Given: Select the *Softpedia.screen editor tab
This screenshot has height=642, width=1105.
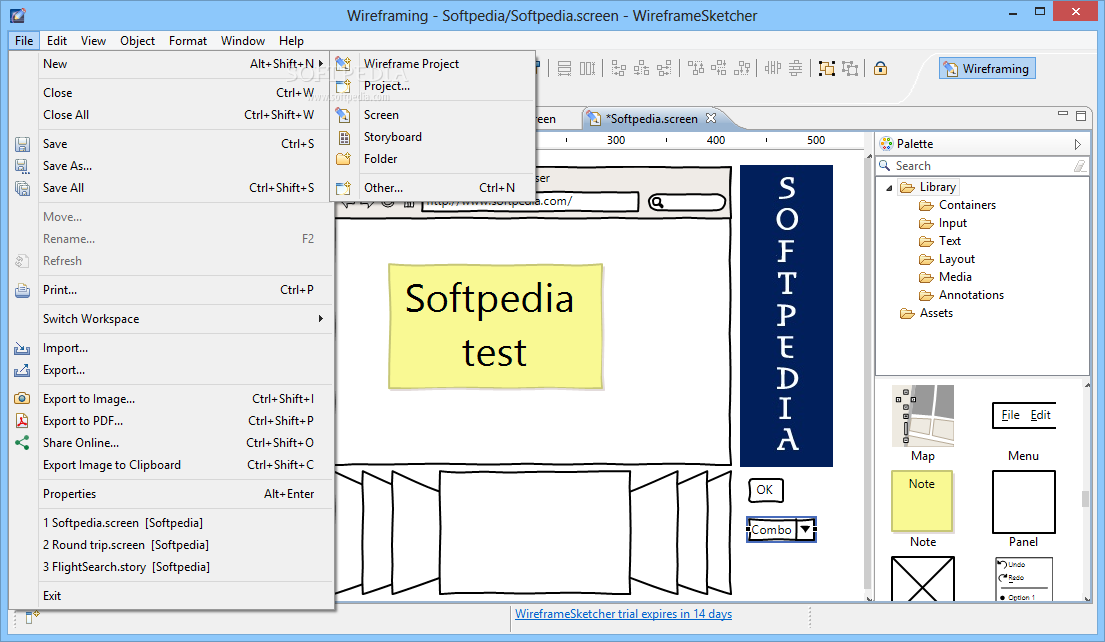Looking at the screenshot, I should pos(653,118).
